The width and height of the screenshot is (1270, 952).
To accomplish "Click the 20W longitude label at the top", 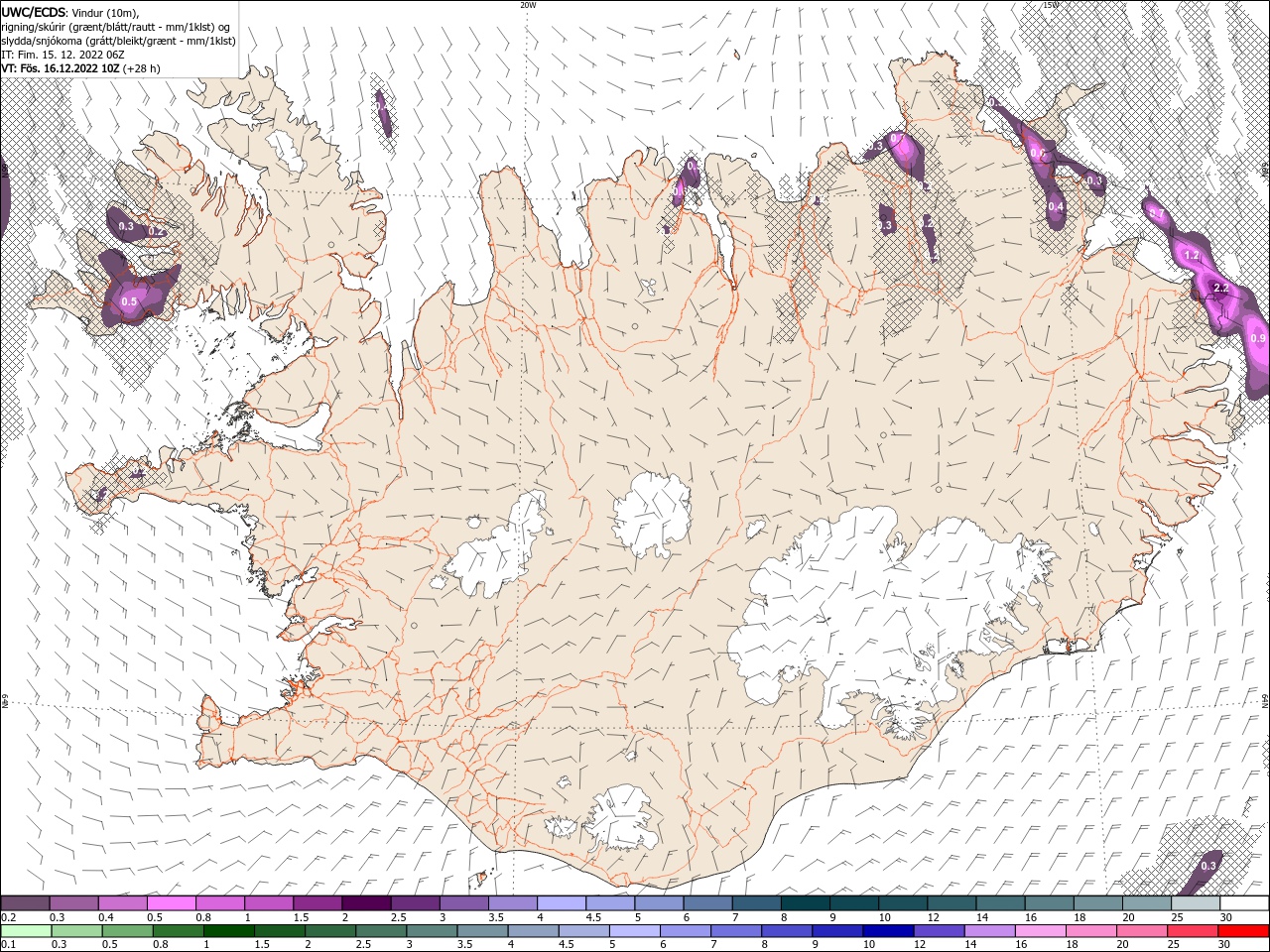I will pos(529,5).
